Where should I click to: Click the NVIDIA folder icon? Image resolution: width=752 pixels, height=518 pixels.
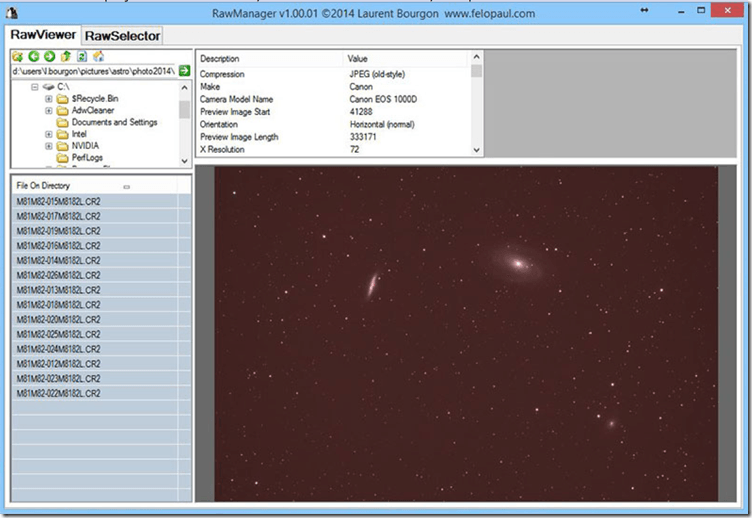click(x=62, y=146)
